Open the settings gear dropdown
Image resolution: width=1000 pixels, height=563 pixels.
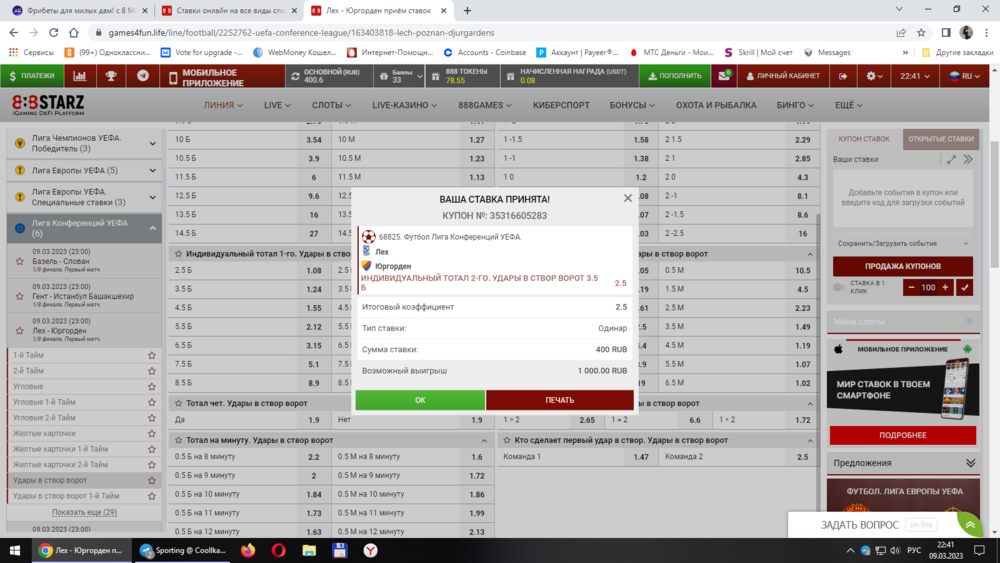pos(874,76)
